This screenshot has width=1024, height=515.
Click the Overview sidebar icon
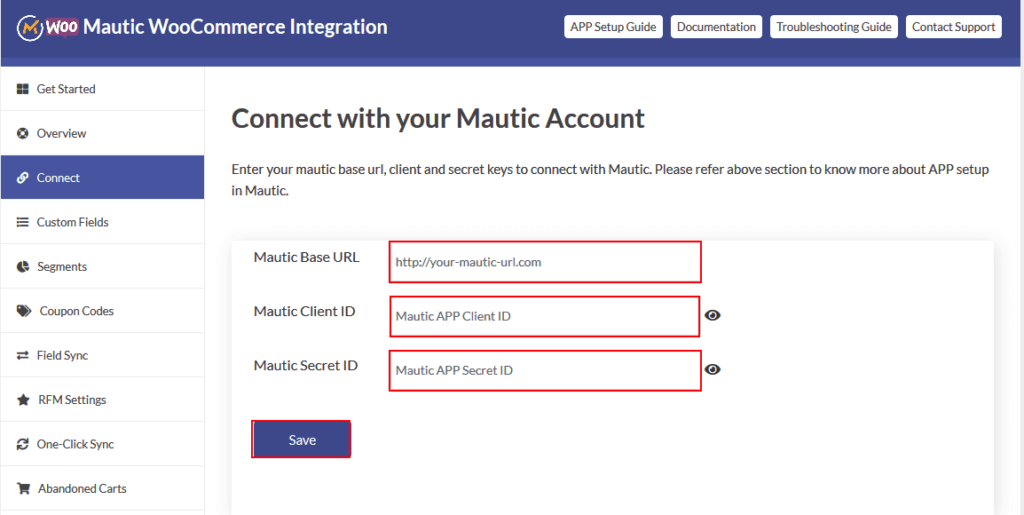click(22, 133)
